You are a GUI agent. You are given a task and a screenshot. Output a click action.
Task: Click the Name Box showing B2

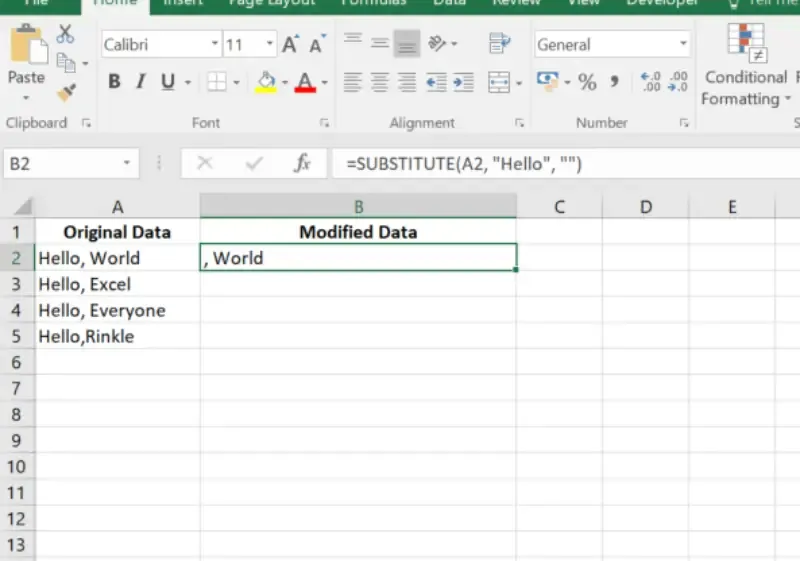click(71, 163)
